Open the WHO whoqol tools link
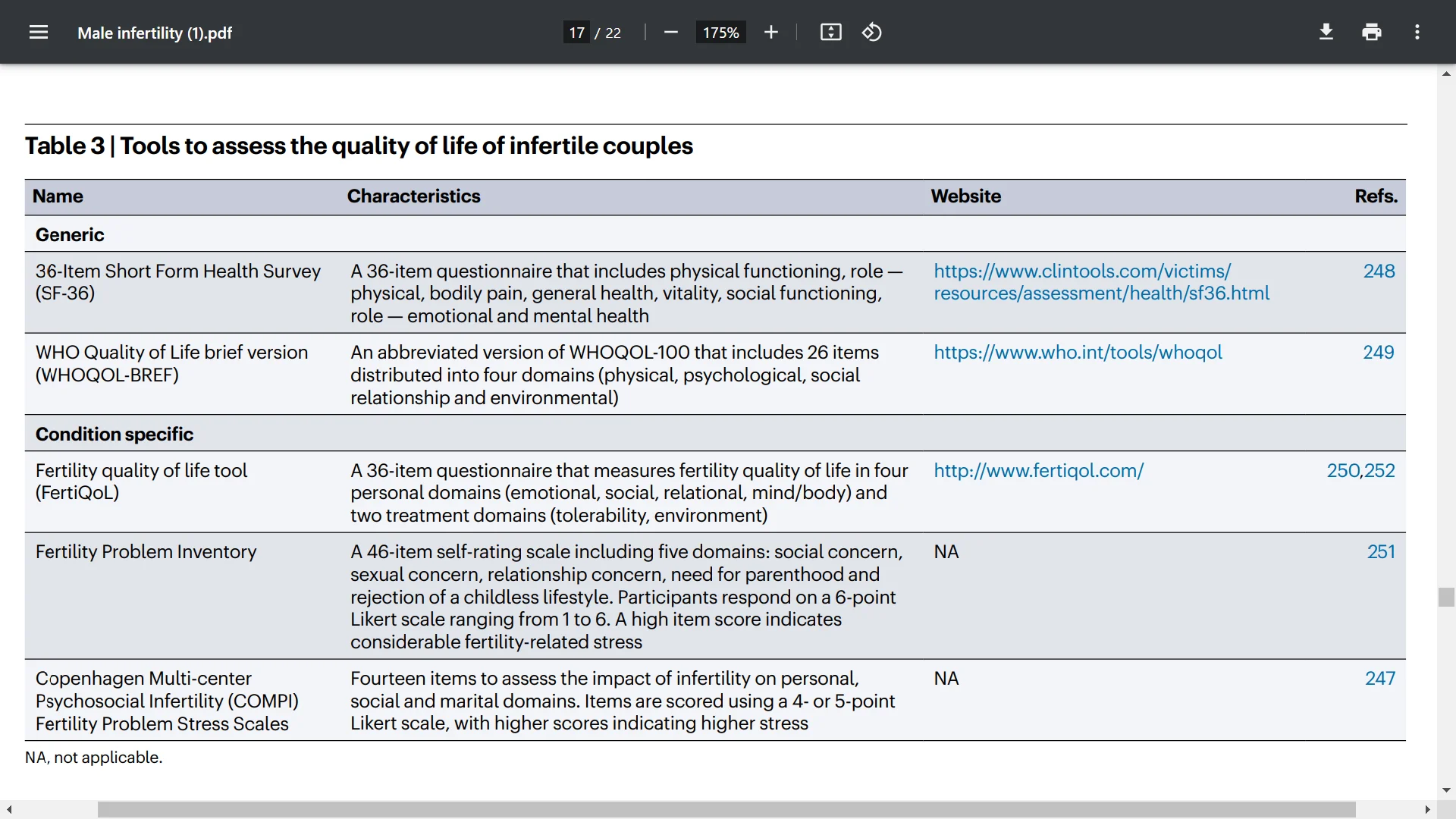 pyautogui.click(x=1078, y=353)
